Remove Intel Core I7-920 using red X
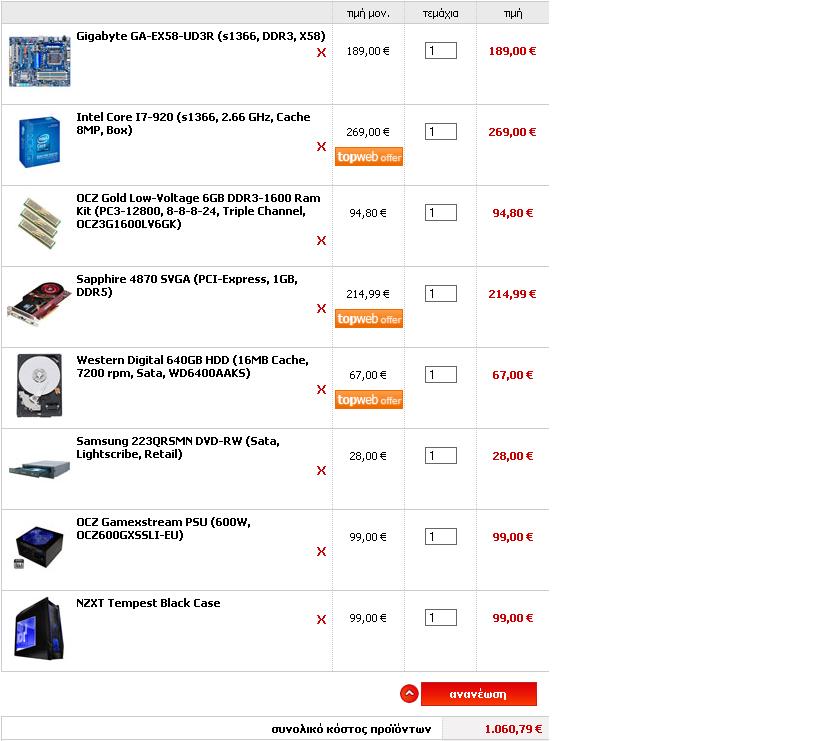 coord(321,147)
